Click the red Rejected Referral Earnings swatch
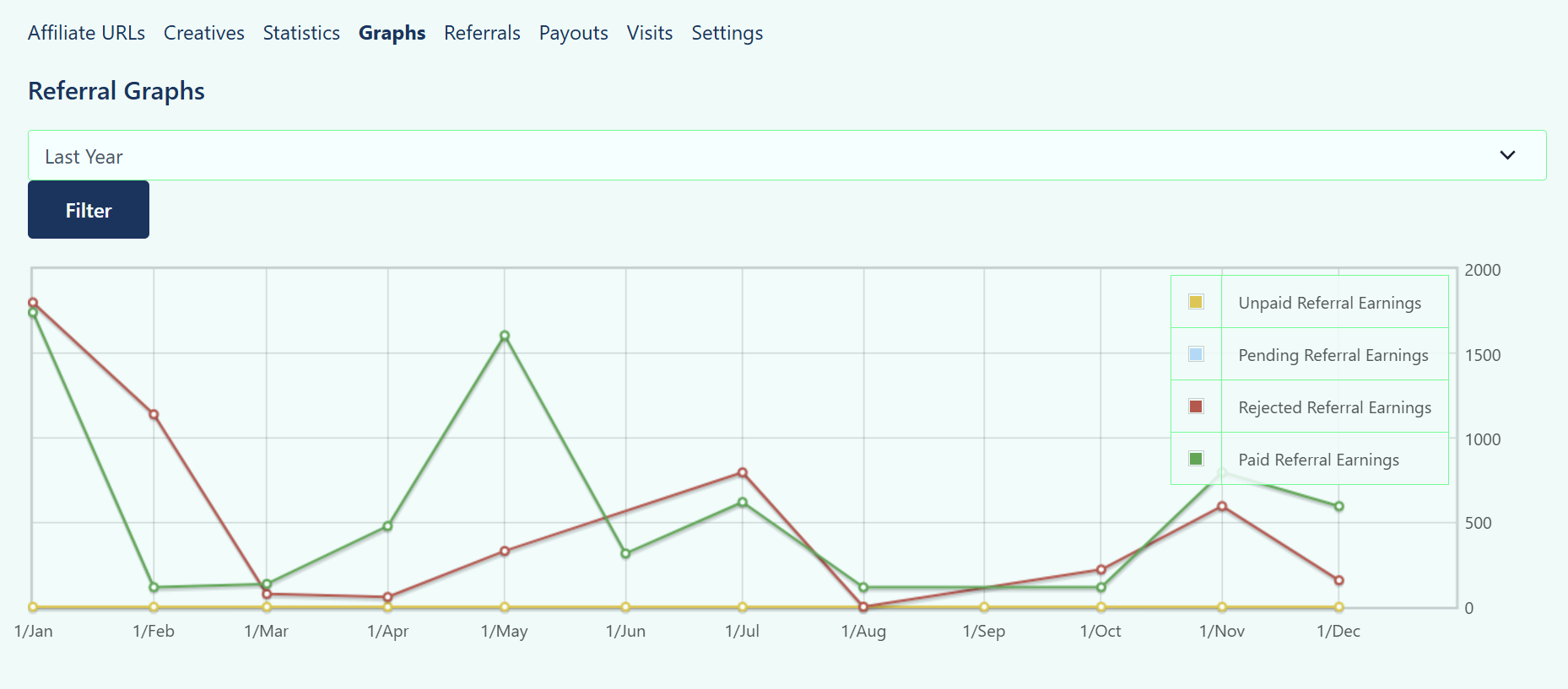Screen dimensions: 1568x689 (1196, 406)
